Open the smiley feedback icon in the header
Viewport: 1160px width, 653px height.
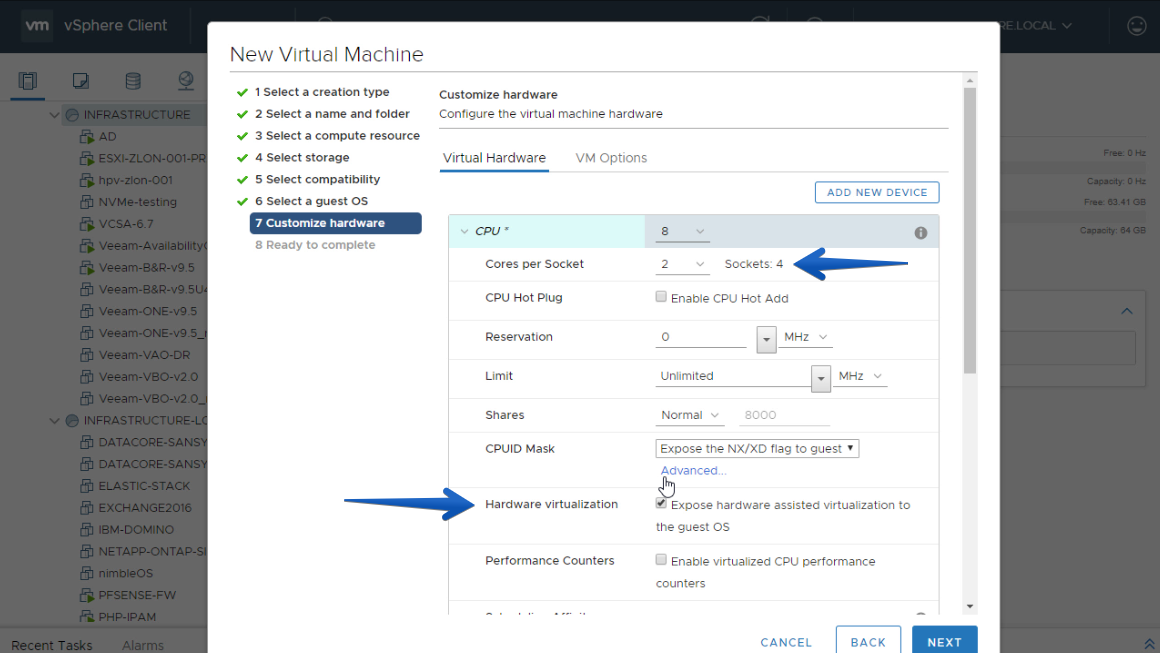click(1136, 26)
